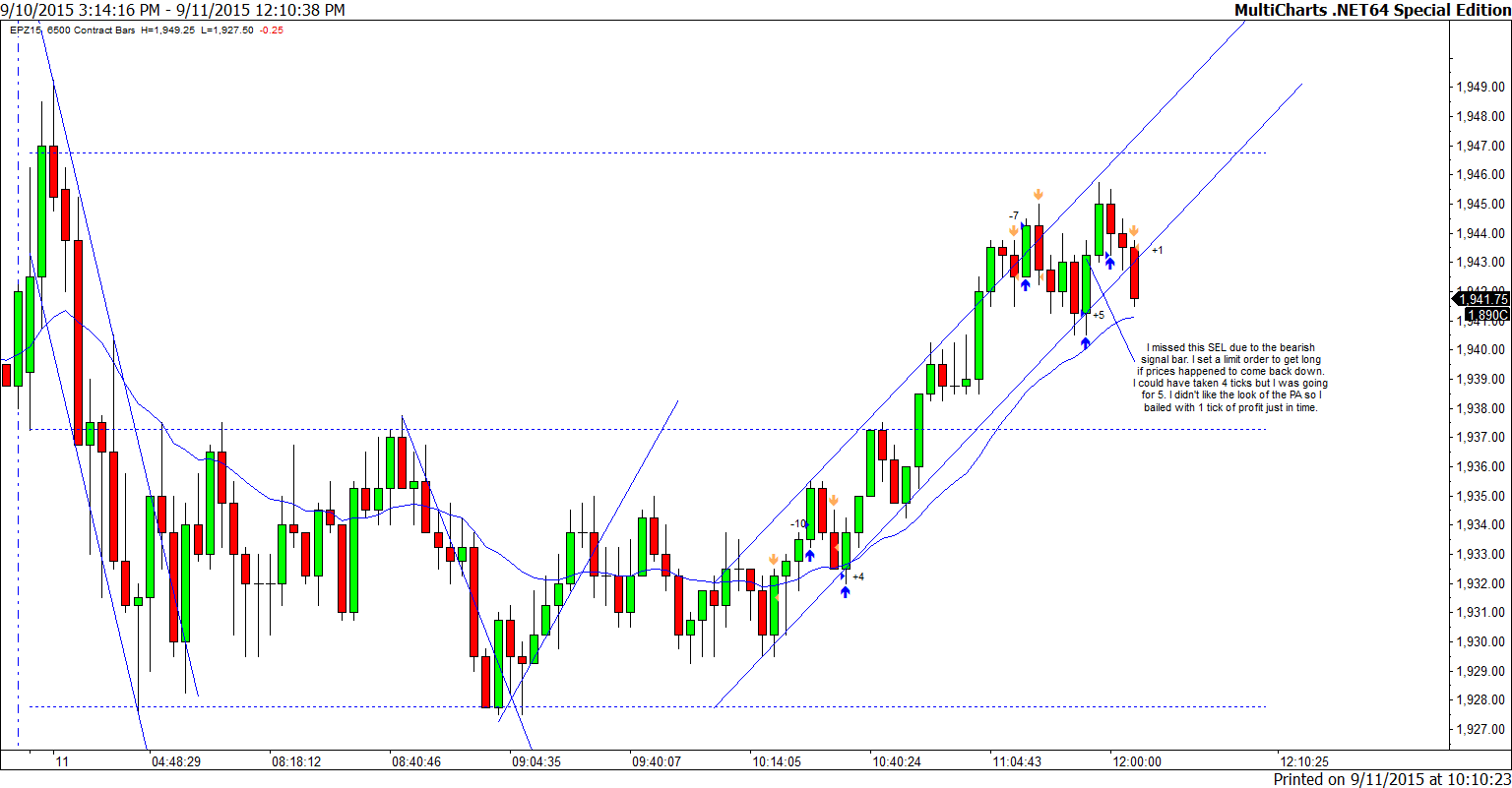Click the -7 trade loss label
Screen dimensions: 1512x788
coord(1013,215)
